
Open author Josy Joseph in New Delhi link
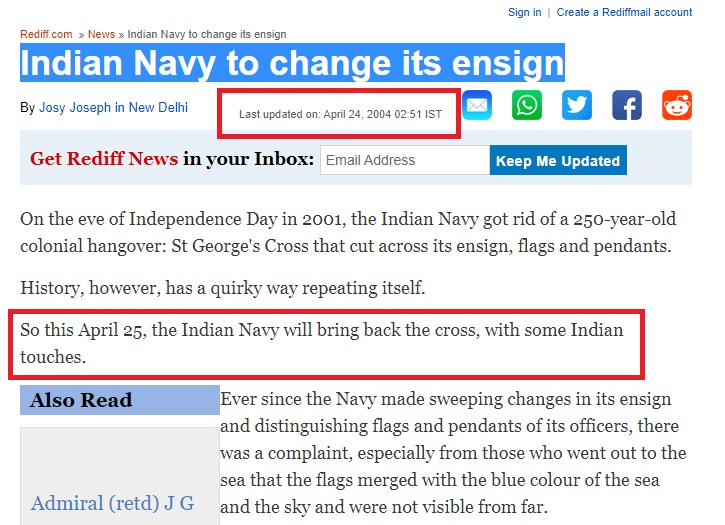pyautogui.click(x=113, y=107)
